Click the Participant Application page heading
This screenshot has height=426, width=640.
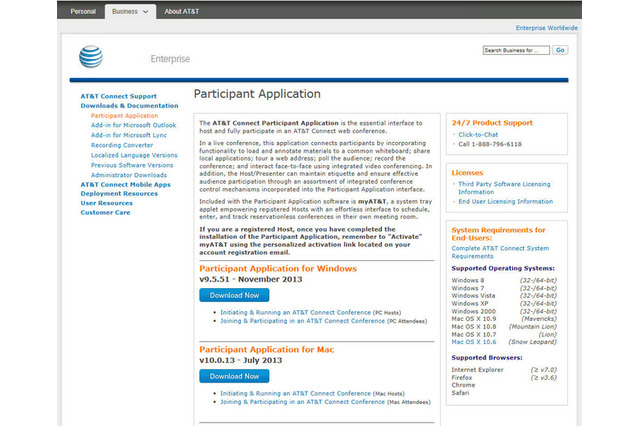pyautogui.click(x=257, y=94)
